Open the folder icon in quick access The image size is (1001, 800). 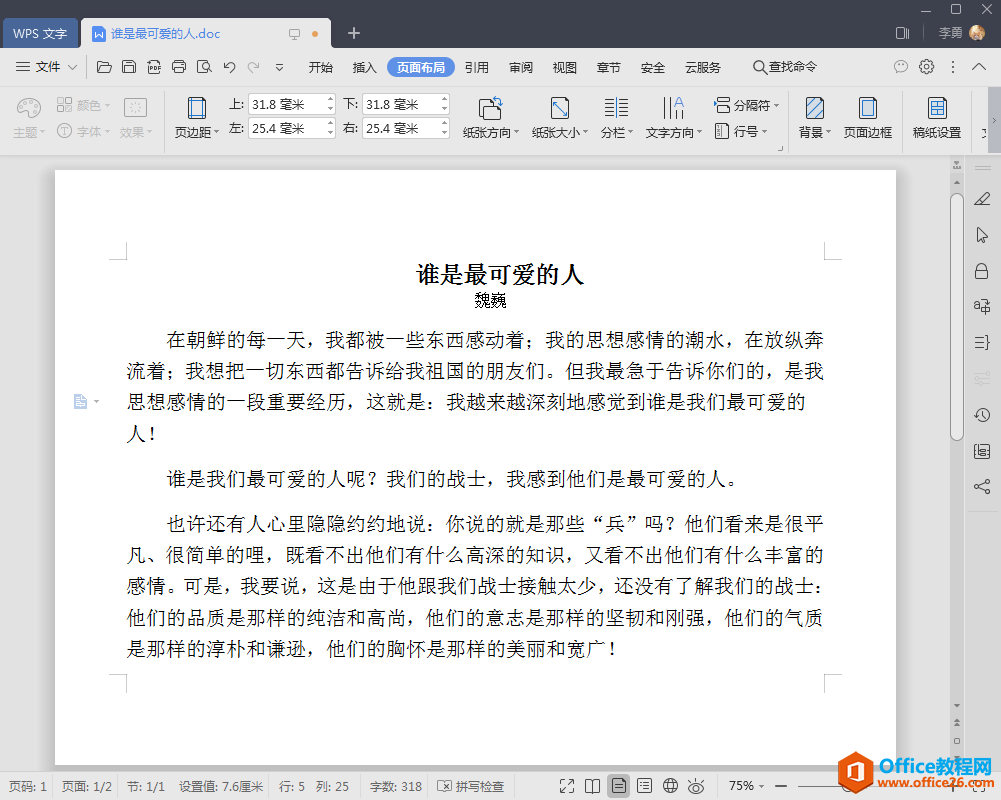[104, 67]
